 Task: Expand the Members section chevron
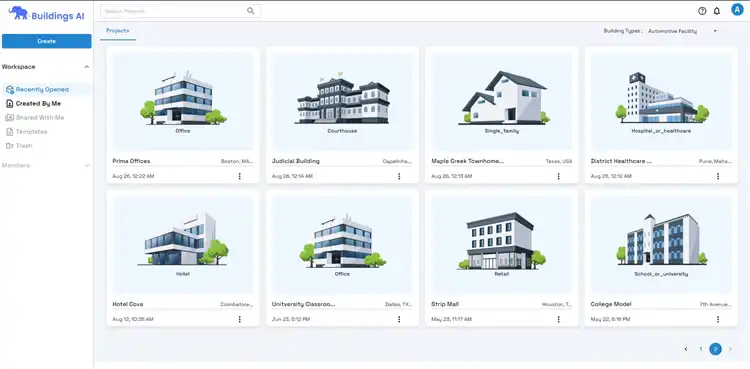[x=87, y=166]
